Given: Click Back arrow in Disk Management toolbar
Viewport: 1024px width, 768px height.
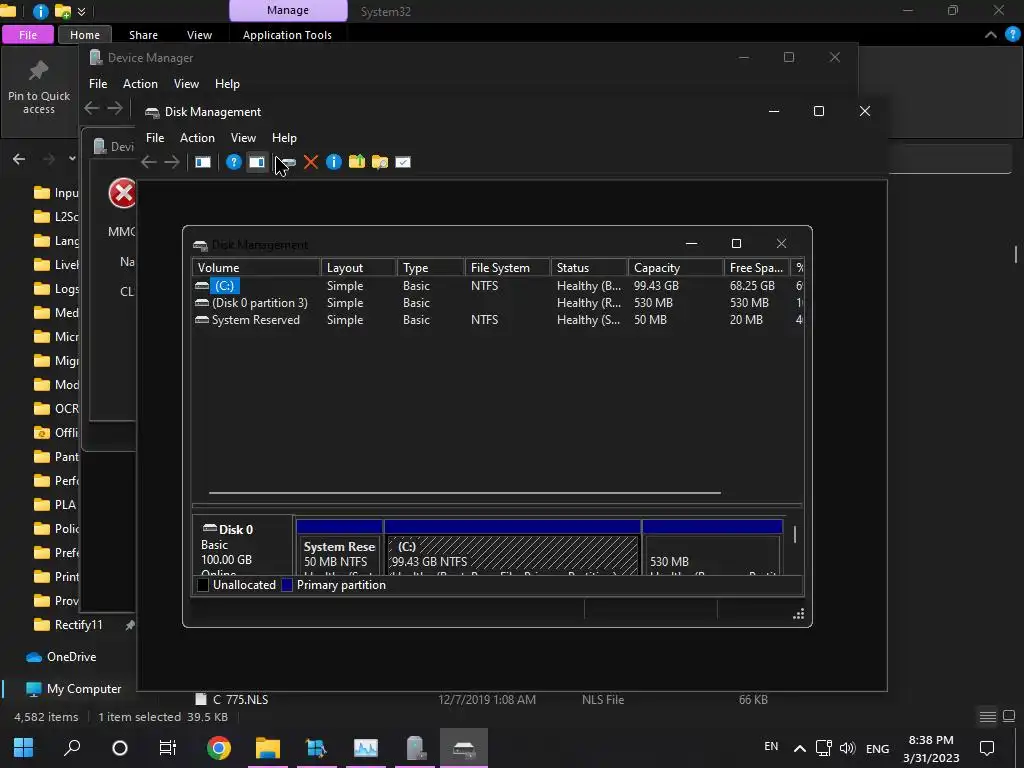Looking at the screenshot, I should coord(149,162).
